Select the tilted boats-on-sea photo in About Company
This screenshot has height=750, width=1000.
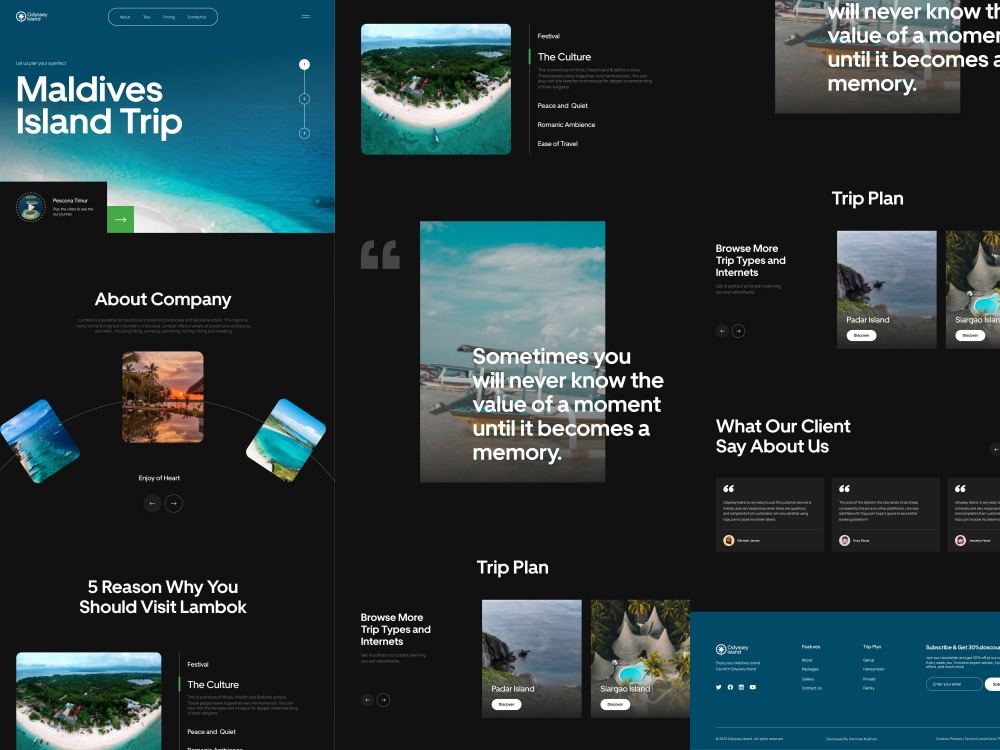38,441
